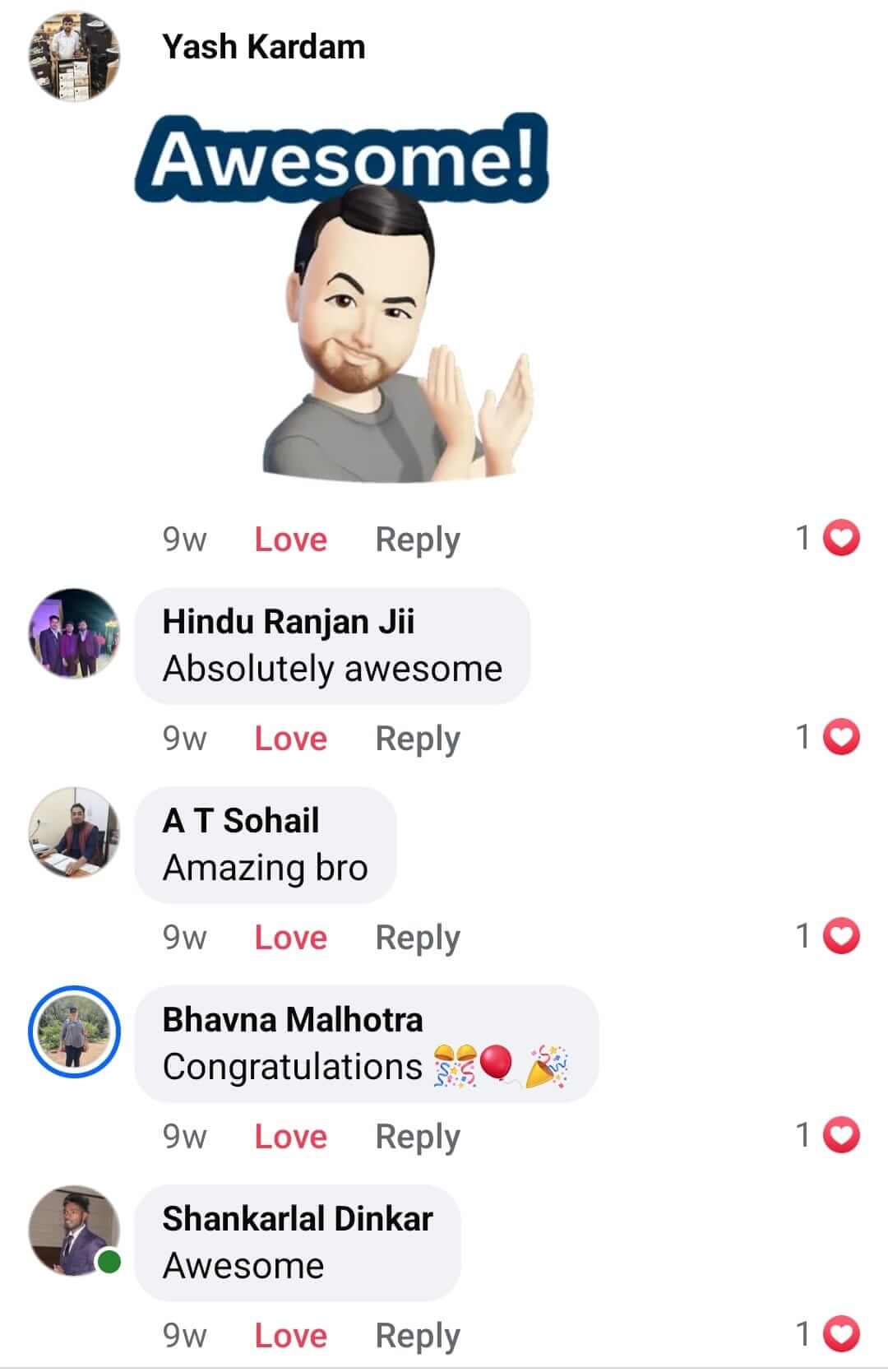Reply to Bhavna Malhotra's Congratulations comment
The width and height of the screenshot is (888, 1372).
418,1138
